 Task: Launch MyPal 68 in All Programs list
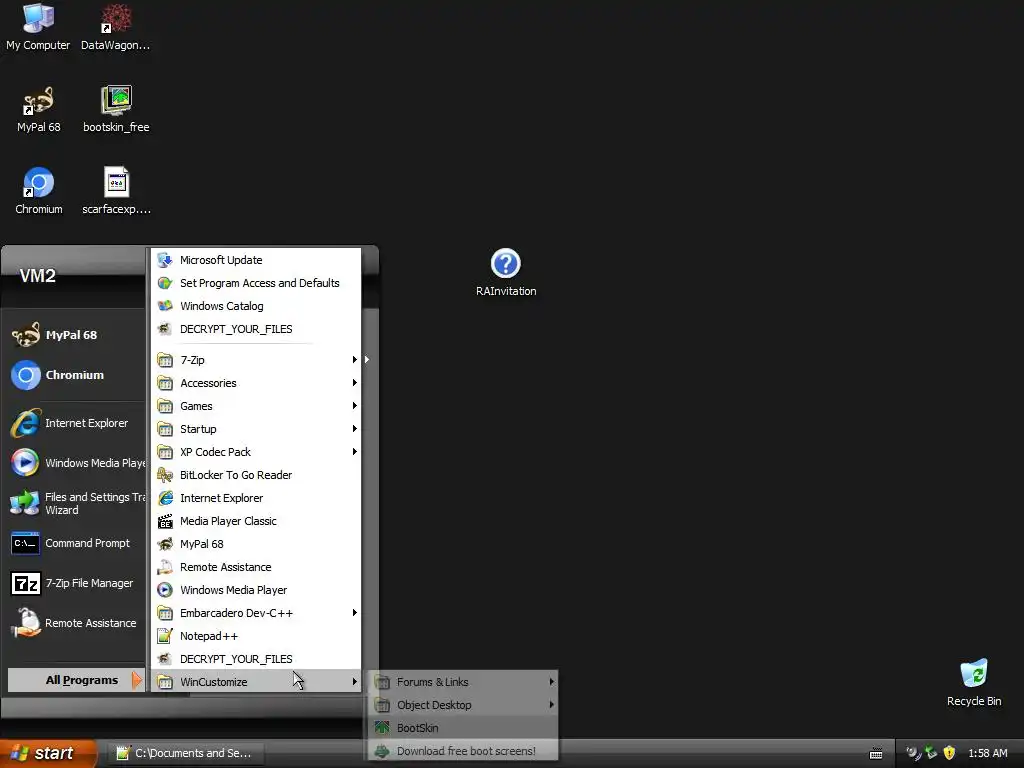(x=256, y=544)
